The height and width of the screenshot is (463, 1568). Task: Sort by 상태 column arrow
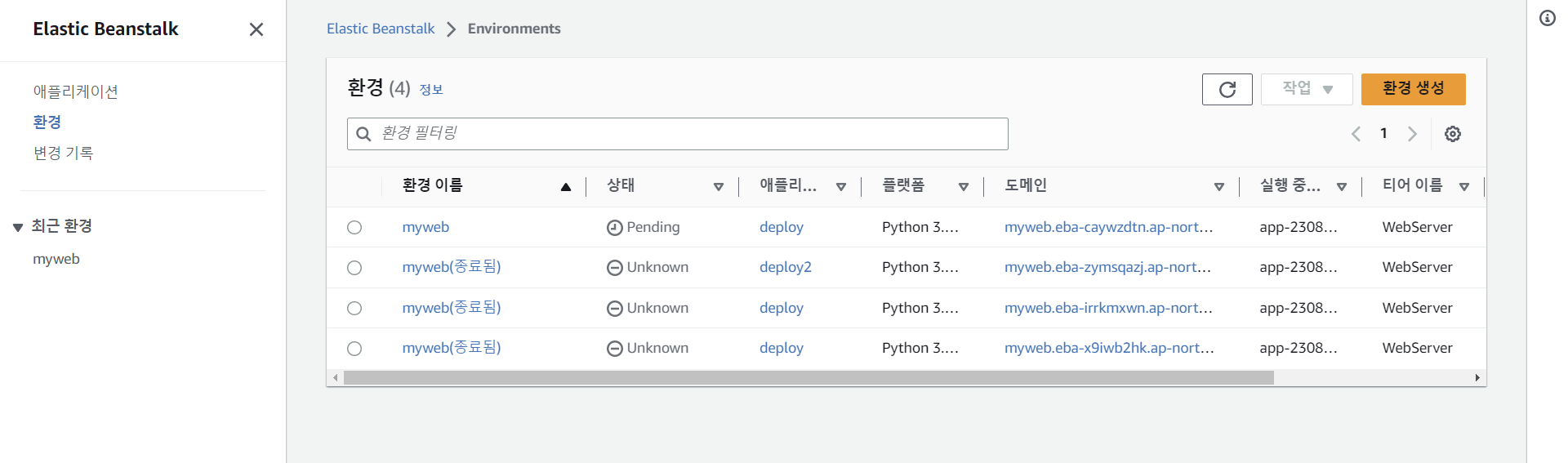point(719,187)
